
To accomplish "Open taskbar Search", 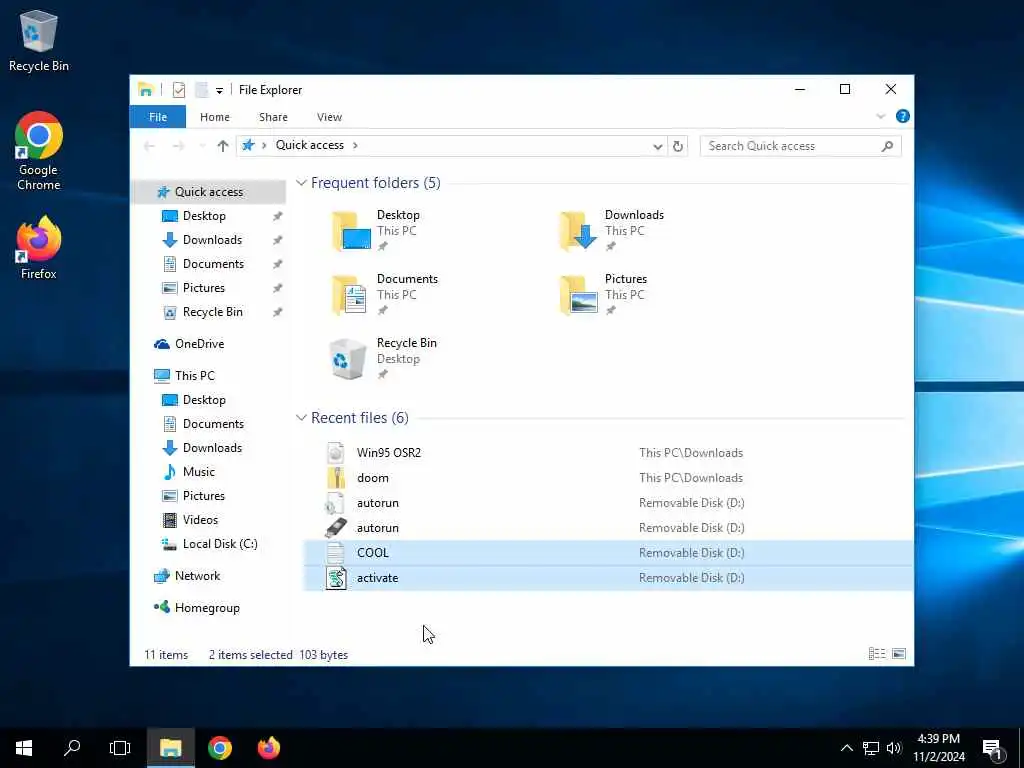I will [x=72, y=748].
